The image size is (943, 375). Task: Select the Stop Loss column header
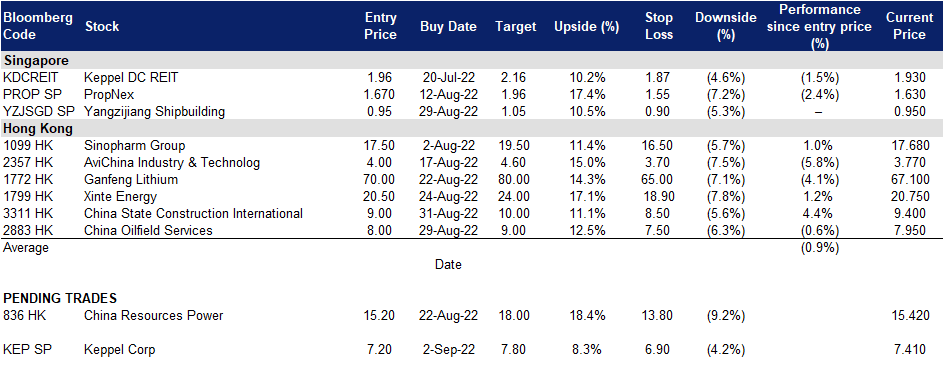(659, 26)
